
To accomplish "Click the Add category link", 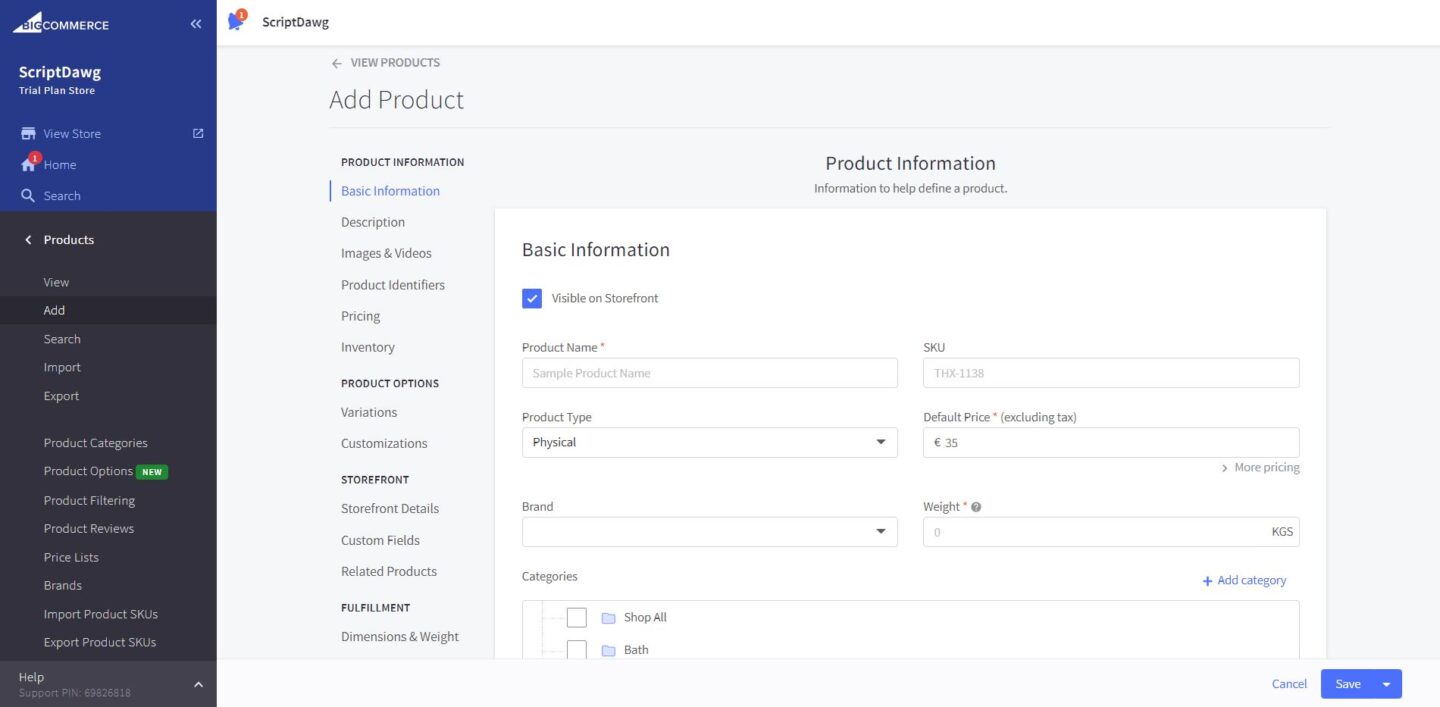I will tap(1244, 580).
